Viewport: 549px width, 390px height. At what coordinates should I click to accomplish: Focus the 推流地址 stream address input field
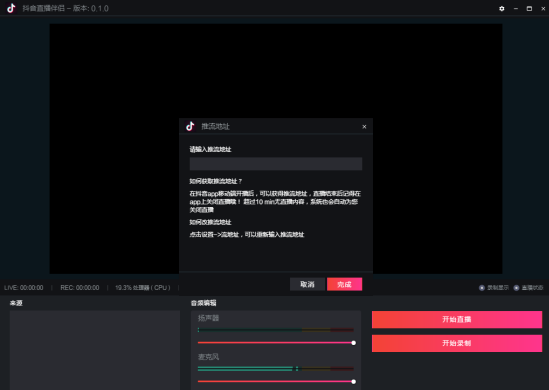click(276, 164)
